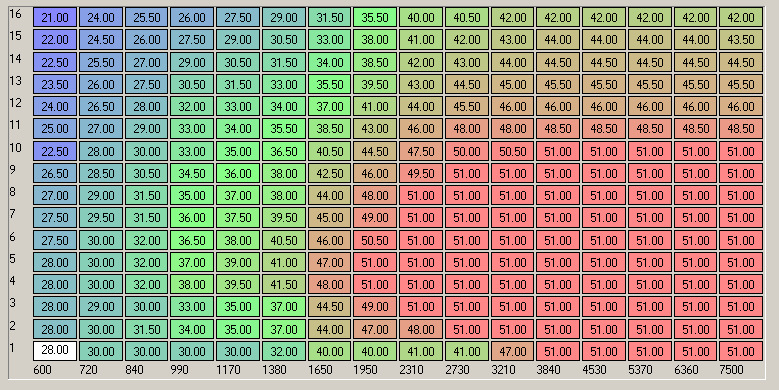Select the 42.00 cell in row 16 under 7500
Screen dimensions: 779x390
pyautogui.click(x=741, y=17)
